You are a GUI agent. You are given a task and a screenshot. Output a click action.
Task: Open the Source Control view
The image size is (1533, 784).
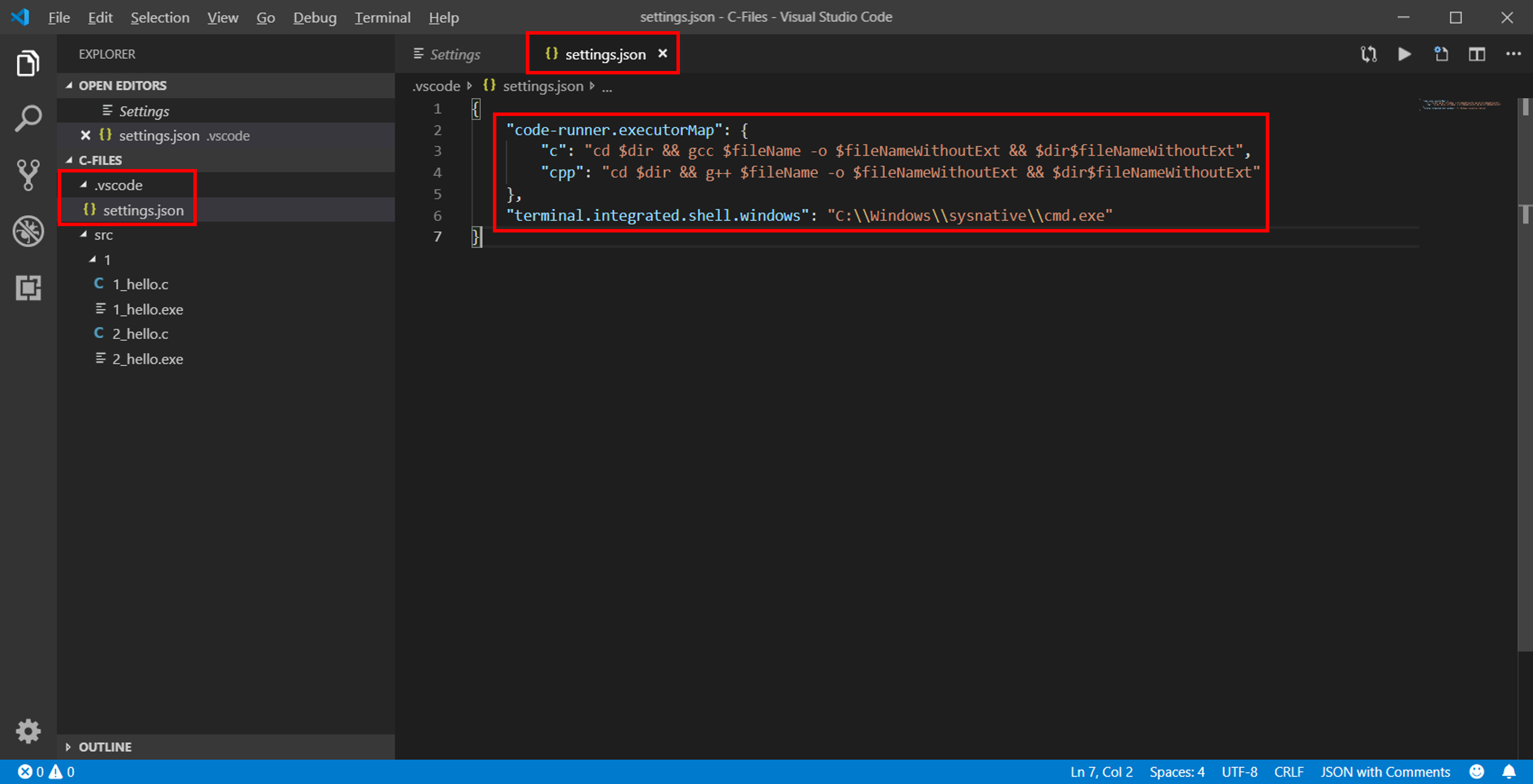tap(28, 175)
